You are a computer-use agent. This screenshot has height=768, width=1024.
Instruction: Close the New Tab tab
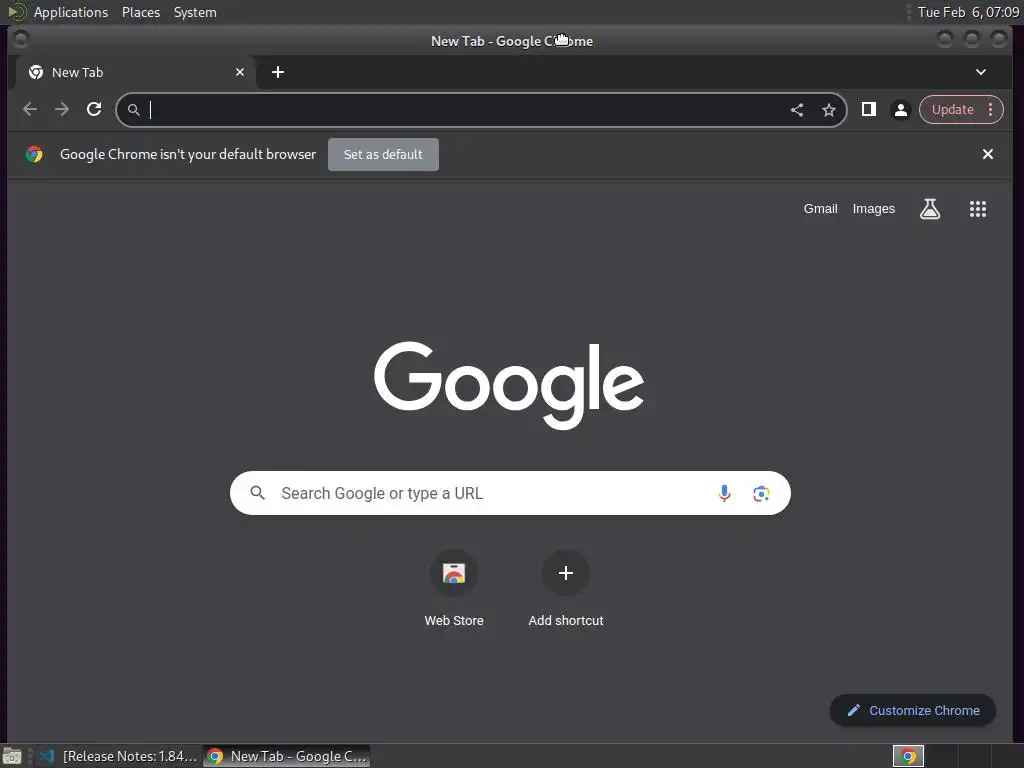coord(240,72)
